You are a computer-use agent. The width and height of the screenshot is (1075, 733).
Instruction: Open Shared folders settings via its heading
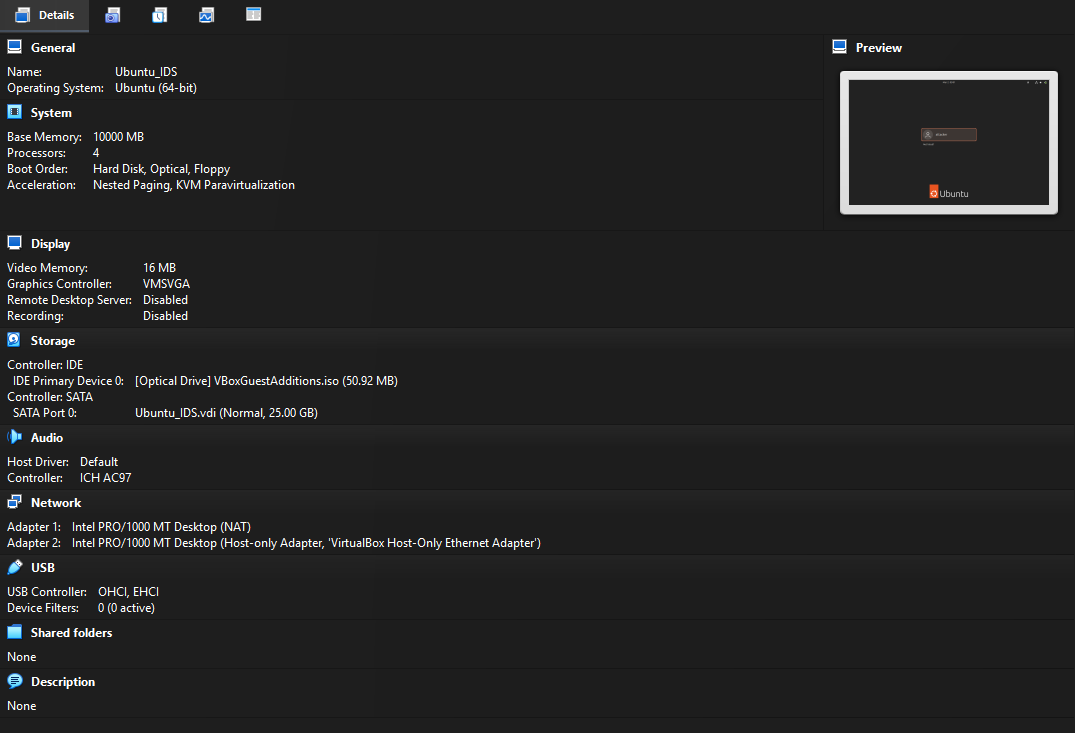[71, 633]
